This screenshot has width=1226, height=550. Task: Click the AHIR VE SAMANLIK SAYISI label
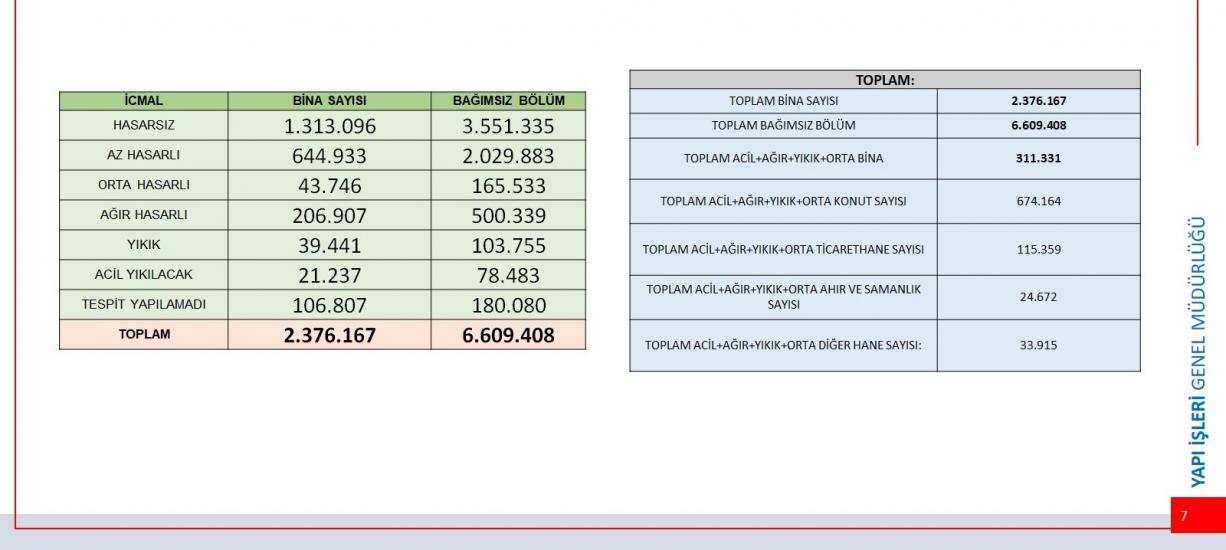pyautogui.click(x=784, y=297)
